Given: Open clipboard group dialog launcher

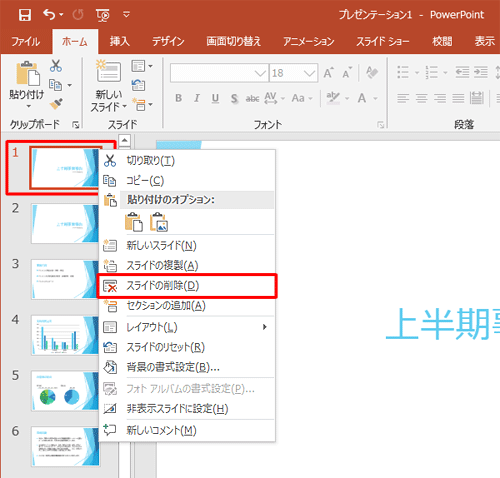Looking at the screenshot, I should click(x=76, y=125).
